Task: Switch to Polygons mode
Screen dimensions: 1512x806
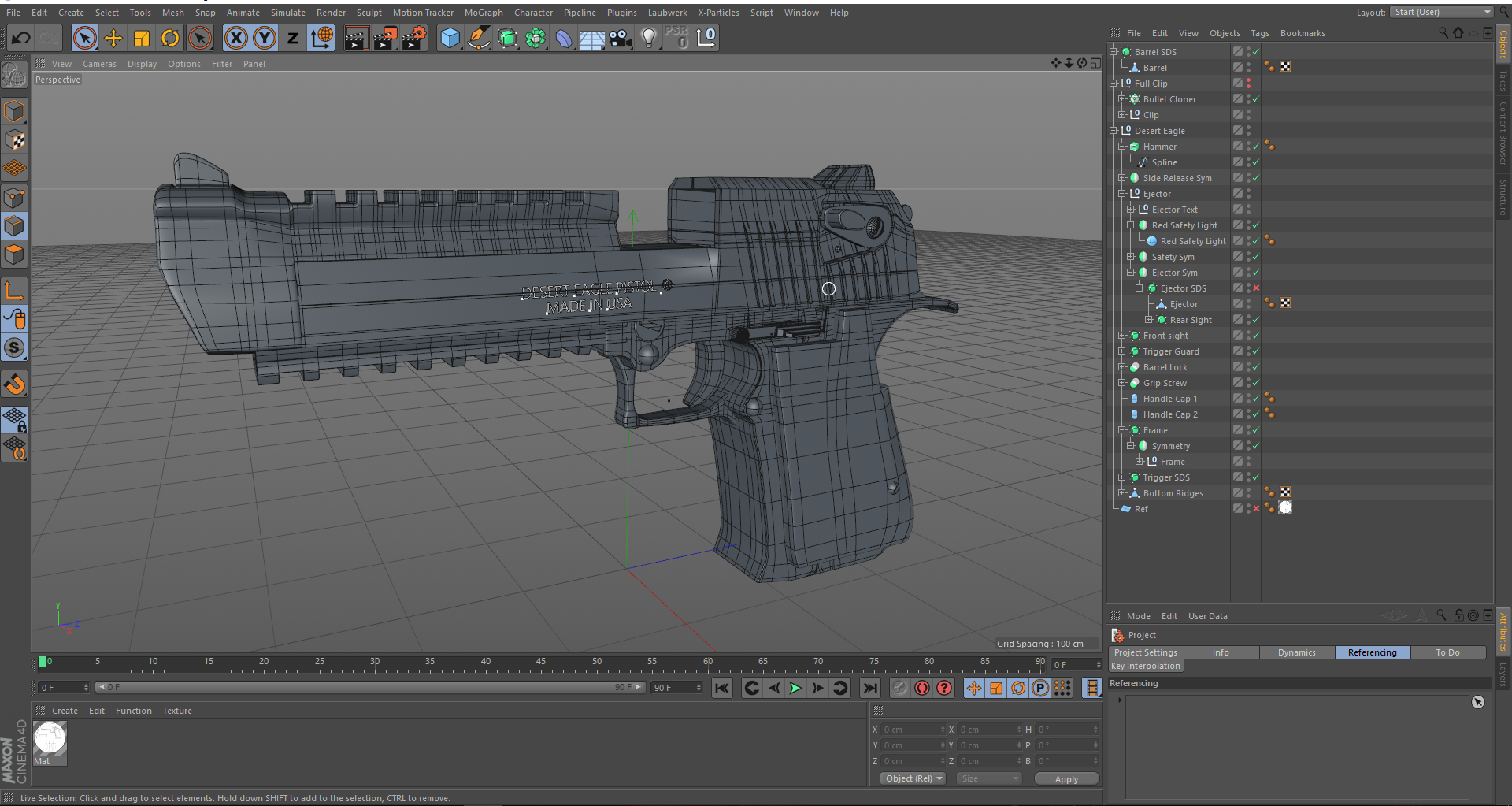Action: point(14,255)
